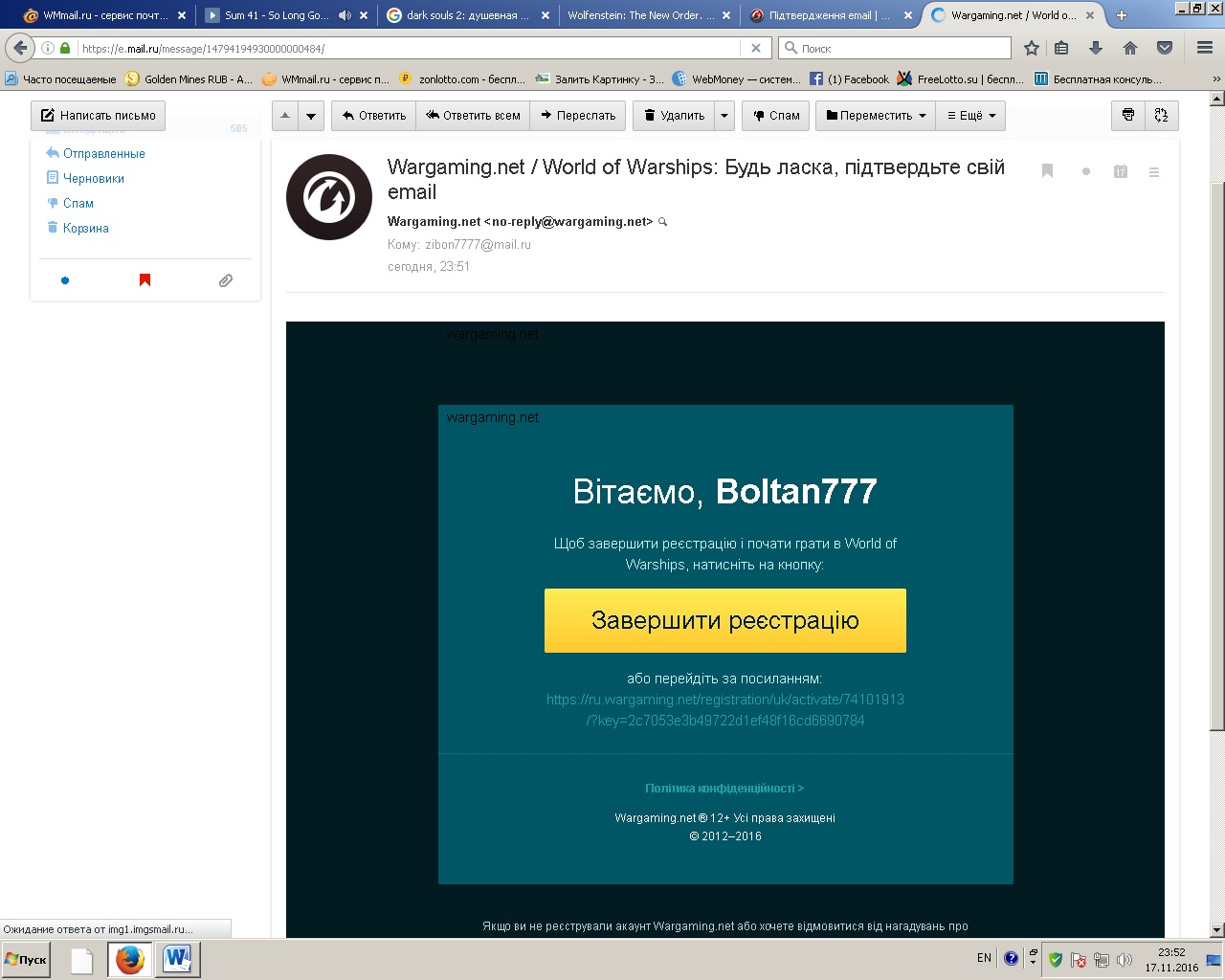
Task: Click the Ответить reply button
Action: click(373, 115)
